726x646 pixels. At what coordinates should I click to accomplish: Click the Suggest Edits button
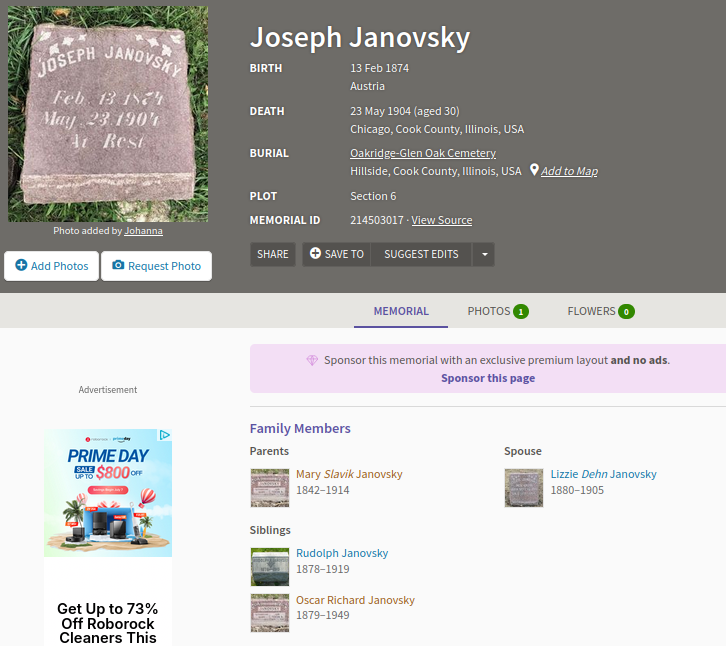421,254
